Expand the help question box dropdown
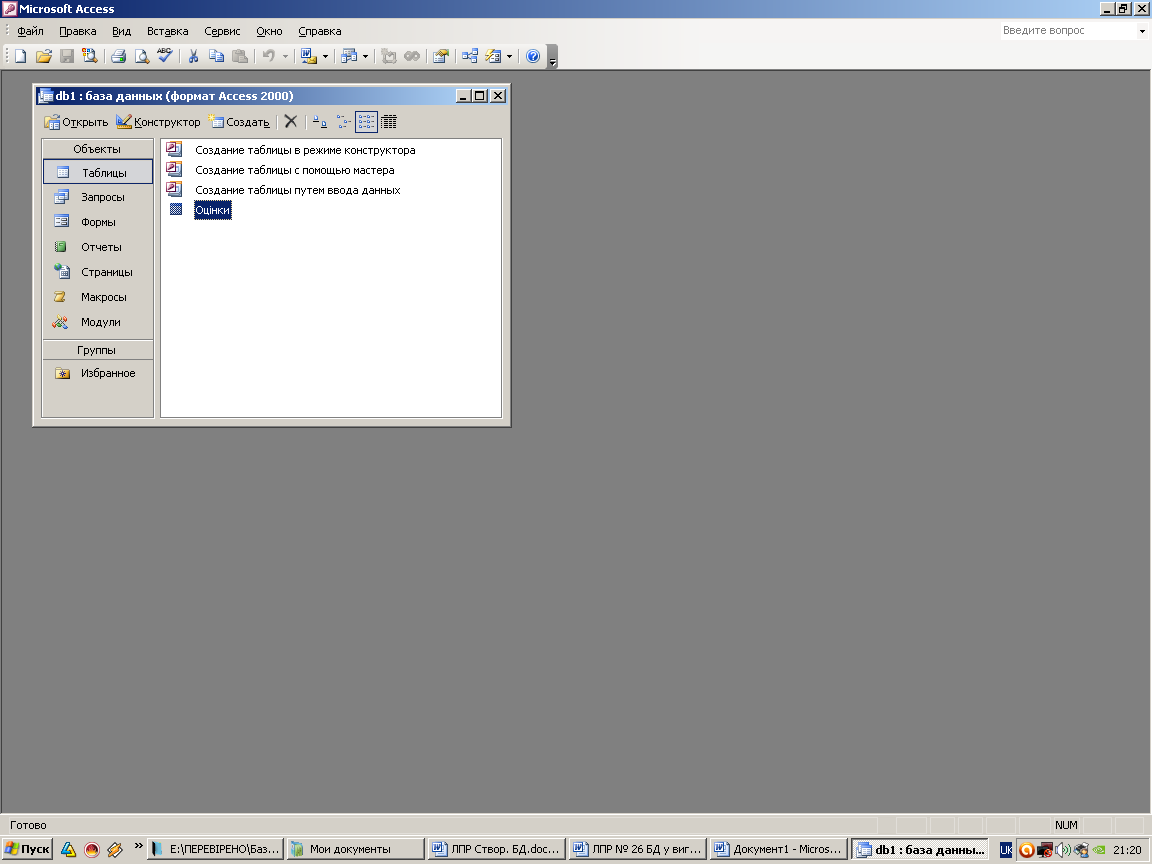This screenshot has height=864, width=1152. (1142, 31)
